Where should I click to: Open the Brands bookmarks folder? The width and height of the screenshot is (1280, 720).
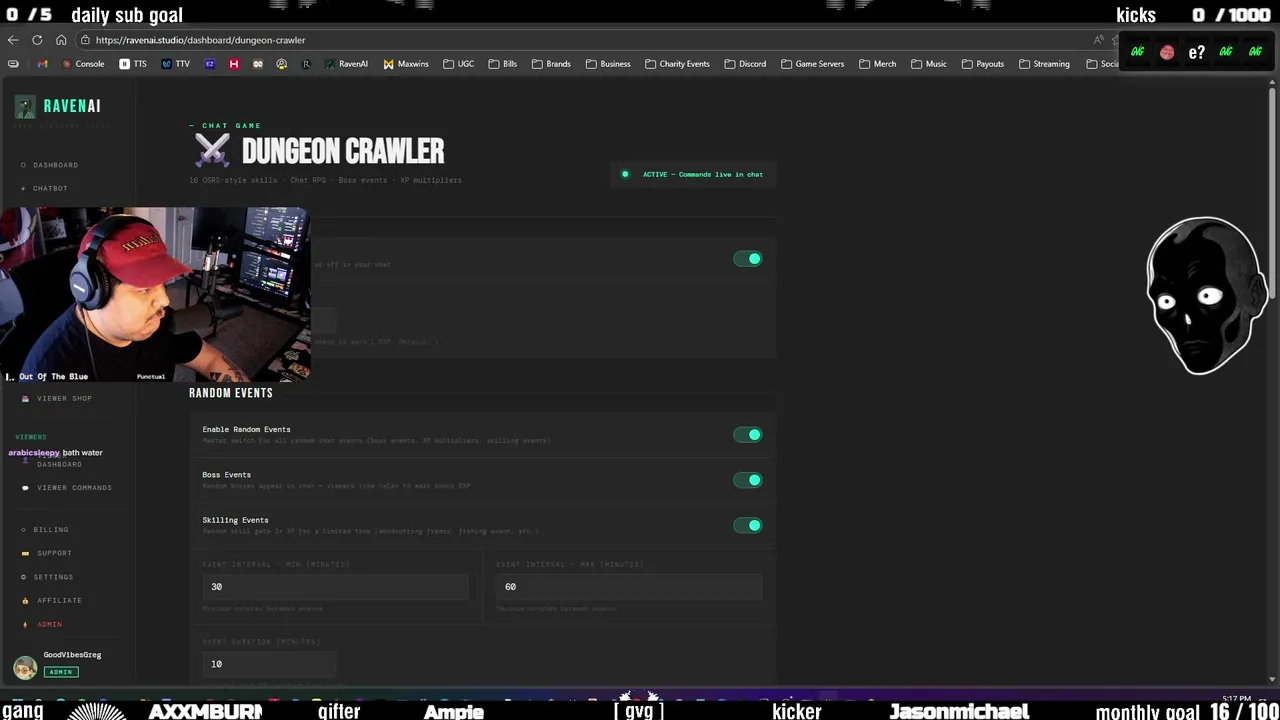pos(551,64)
